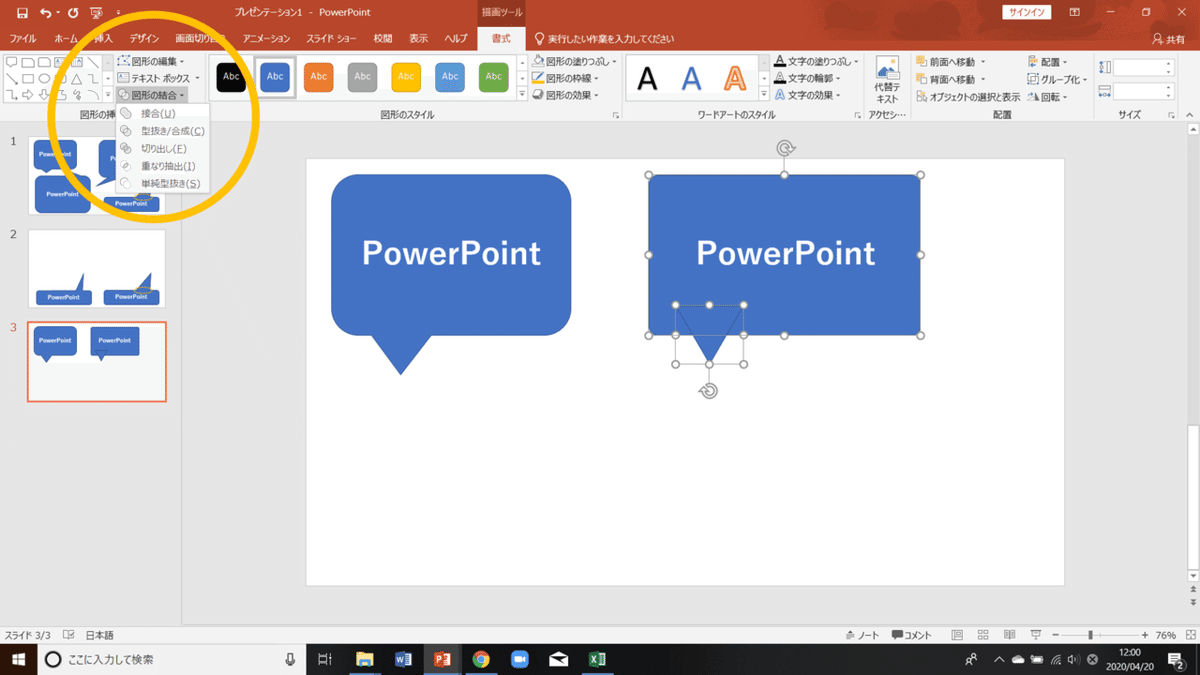1200x675 pixels.
Task: Undo the last action
Action: coord(45,13)
